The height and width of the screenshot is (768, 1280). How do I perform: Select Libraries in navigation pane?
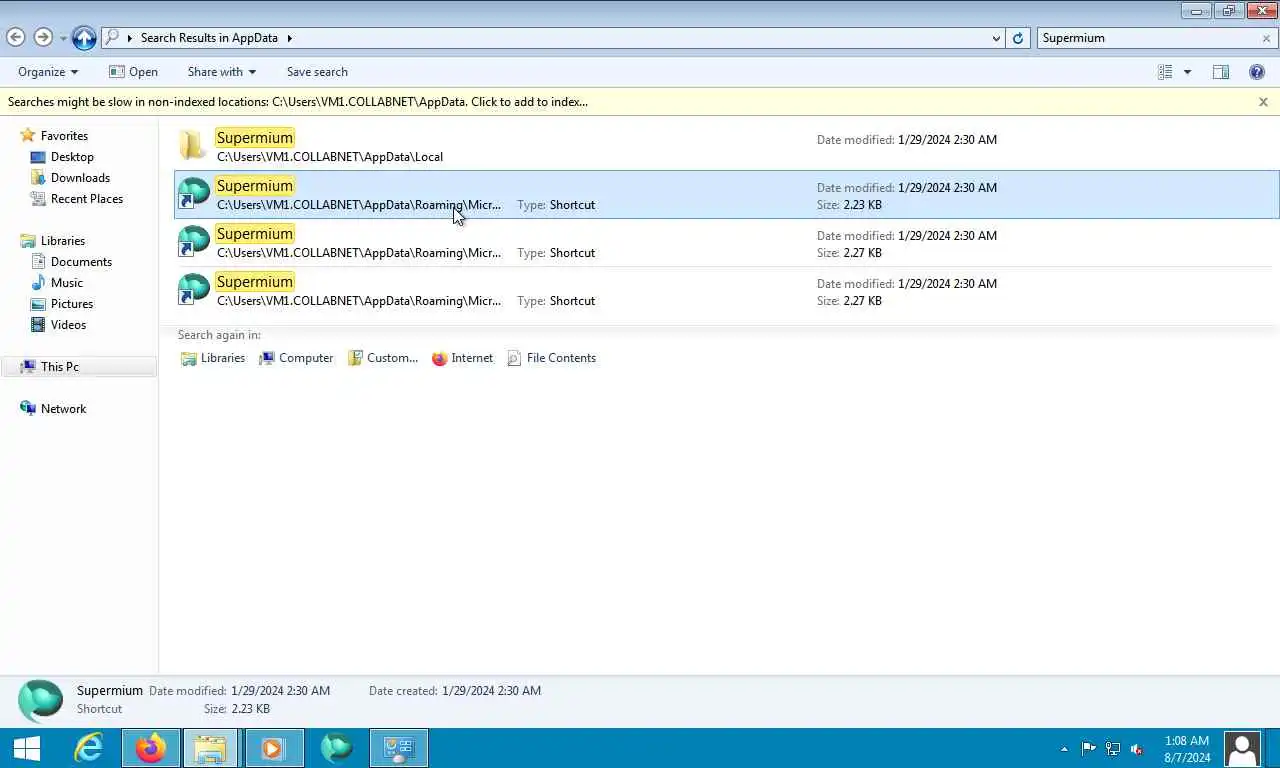pyautogui.click(x=62, y=241)
